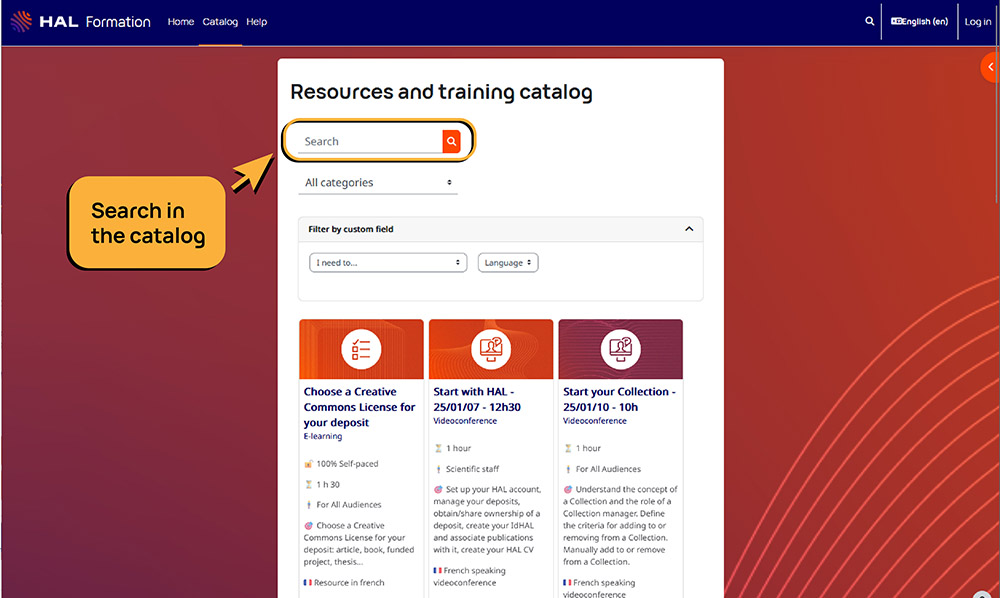Click 'For All Audiences' in Start your Collection card

coord(608,469)
